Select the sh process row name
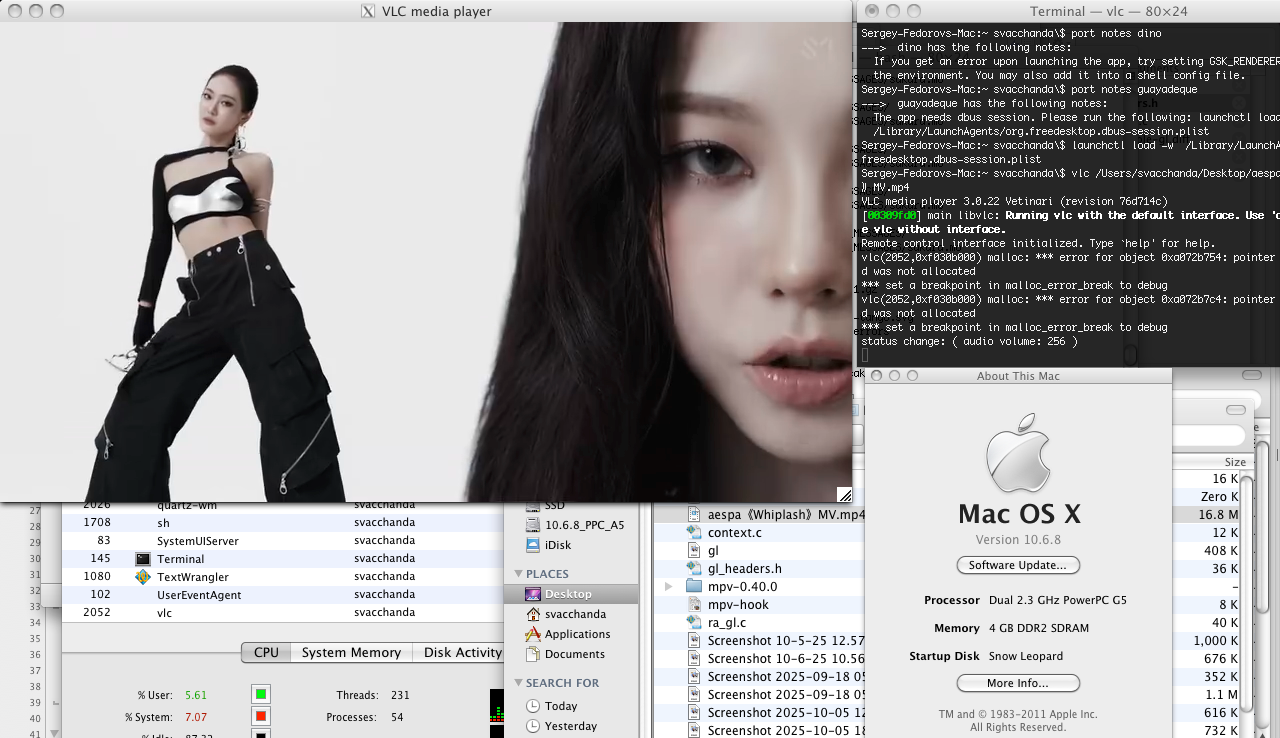The height and width of the screenshot is (738, 1280). (x=163, y=523)
